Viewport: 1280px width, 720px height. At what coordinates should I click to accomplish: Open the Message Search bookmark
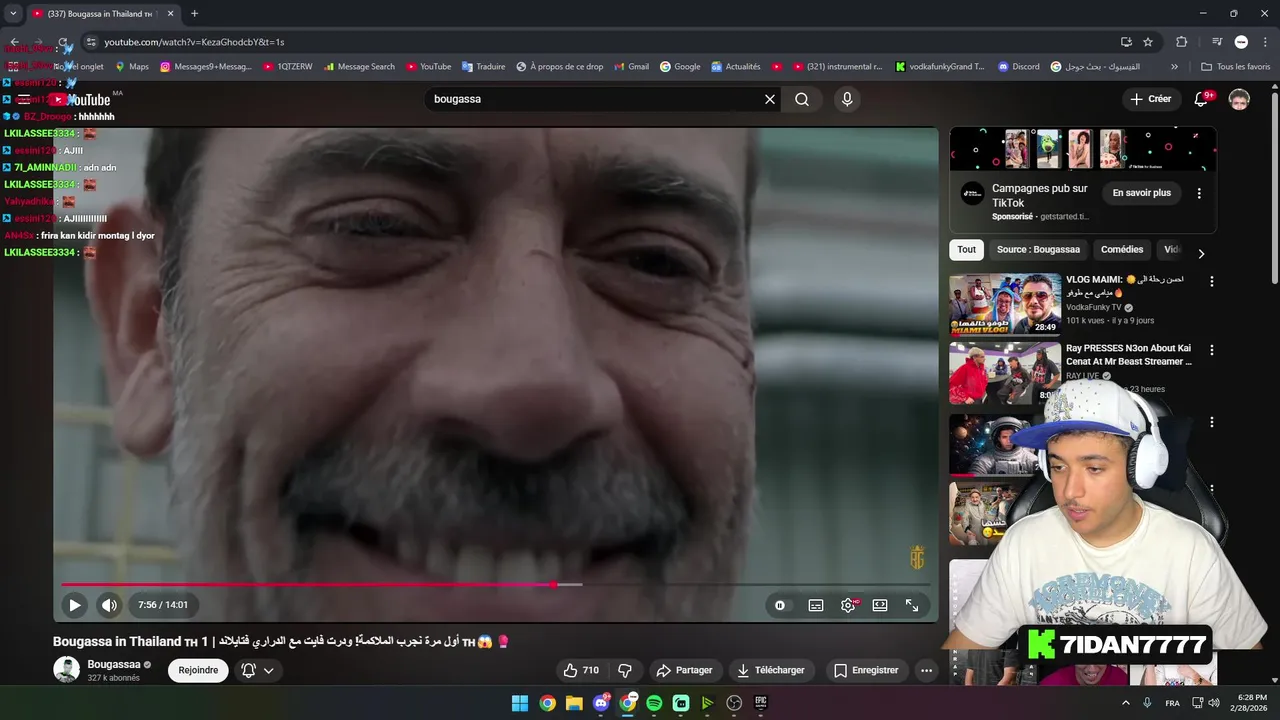(358, 67)
